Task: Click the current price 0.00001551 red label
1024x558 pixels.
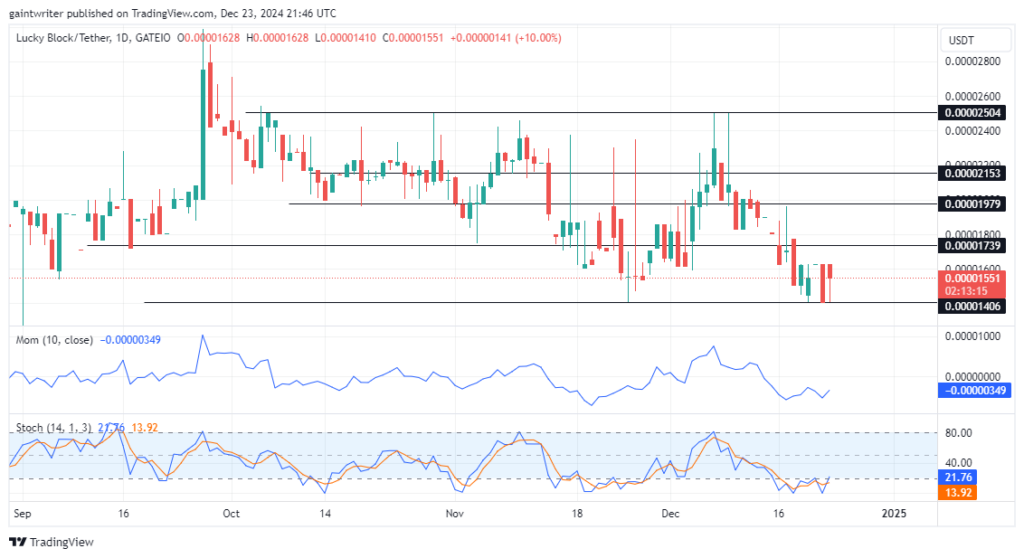Action: [x=972, y=284]
